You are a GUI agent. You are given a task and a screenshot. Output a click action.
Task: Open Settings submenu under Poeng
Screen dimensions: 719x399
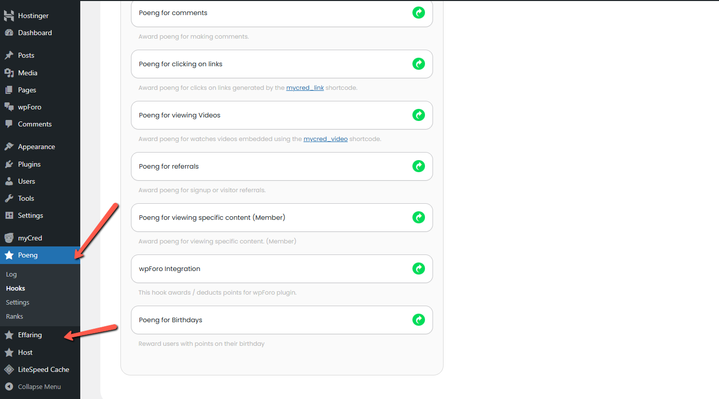[x=17, y=303]
